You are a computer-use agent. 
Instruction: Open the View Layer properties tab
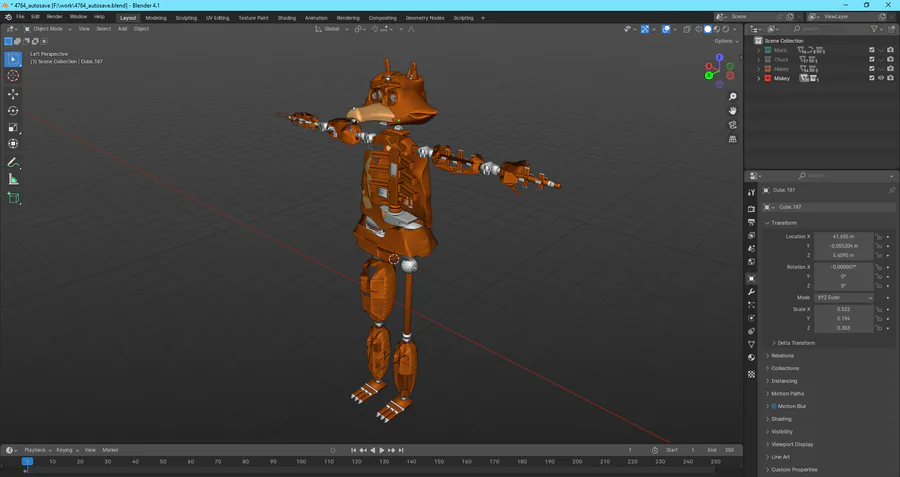(751, 235)
